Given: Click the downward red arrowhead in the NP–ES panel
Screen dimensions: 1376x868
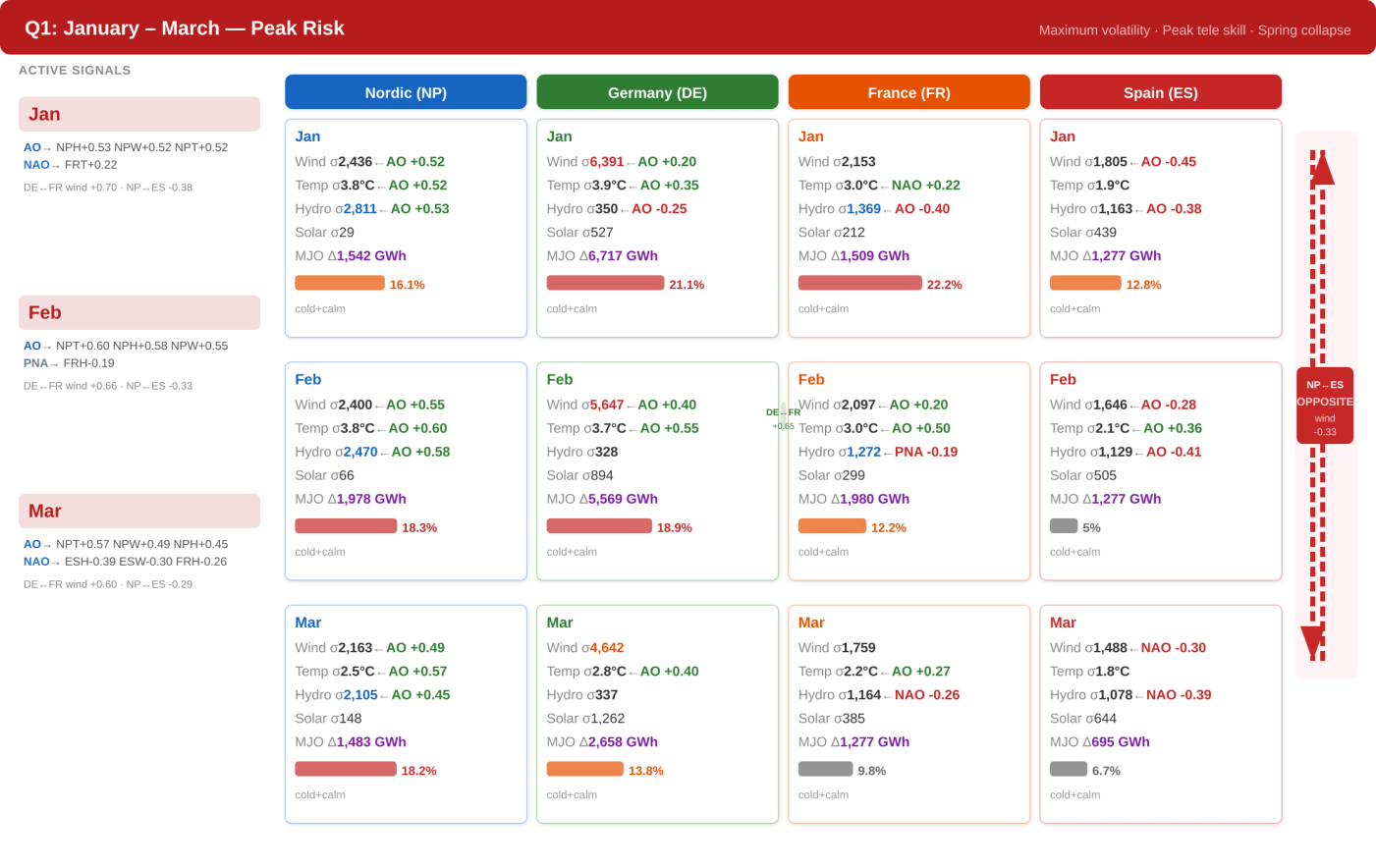Looking at the screenshot, I should tap(1312, 642).
